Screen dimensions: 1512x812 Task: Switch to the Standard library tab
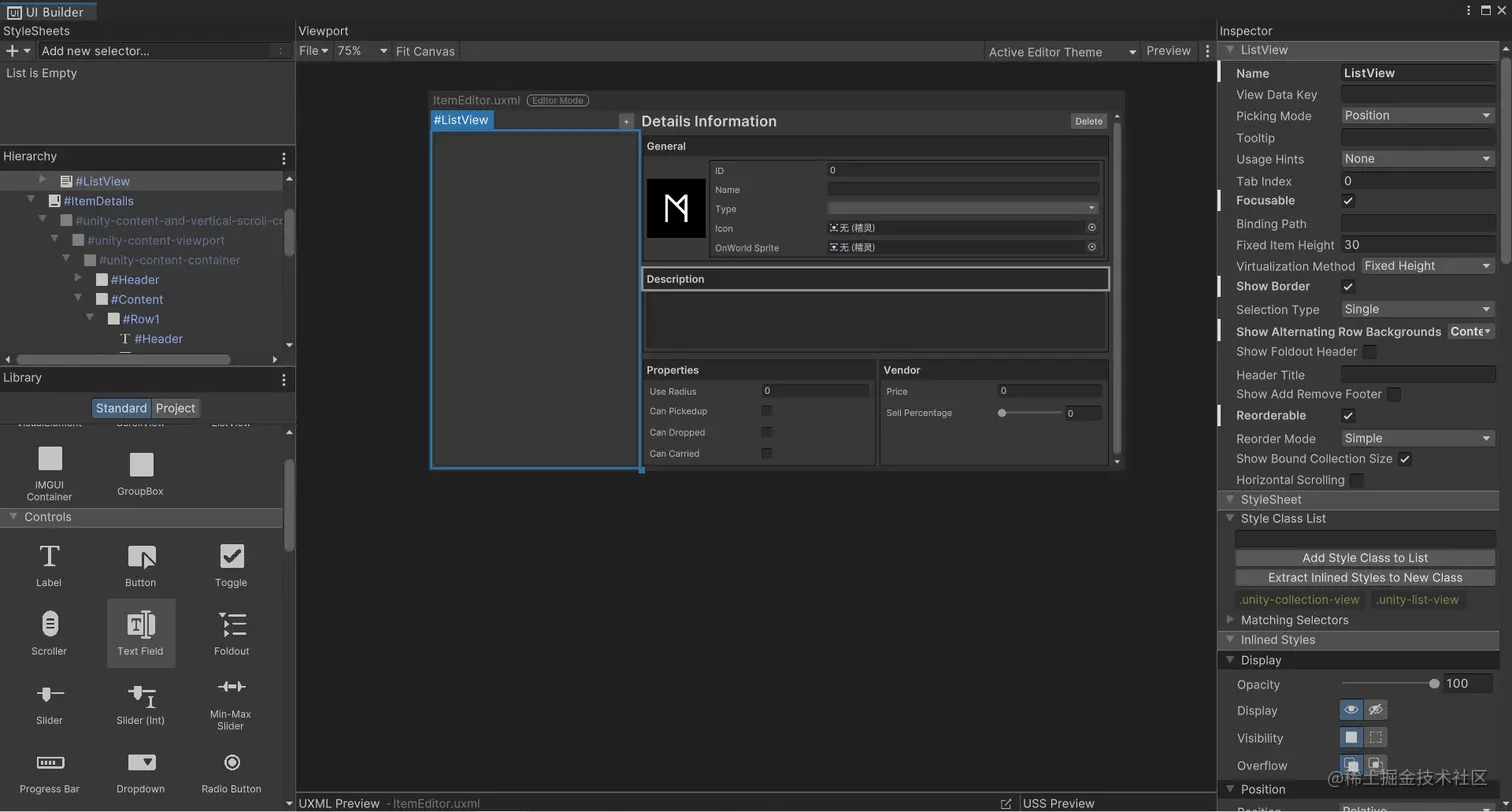pyautogui.click(x=122, y=408)
